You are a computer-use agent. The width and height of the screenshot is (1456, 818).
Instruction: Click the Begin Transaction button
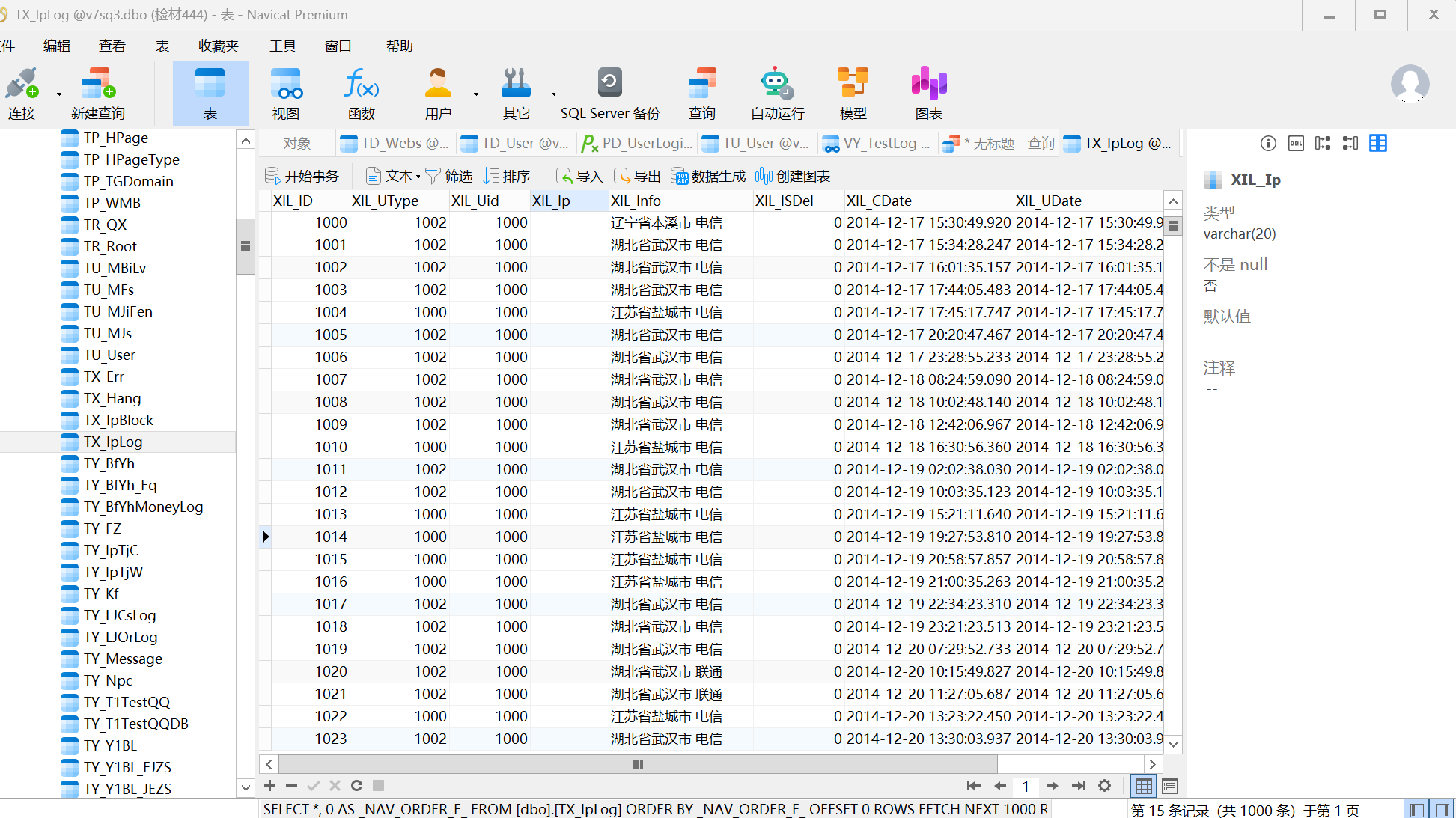[302, 176]
